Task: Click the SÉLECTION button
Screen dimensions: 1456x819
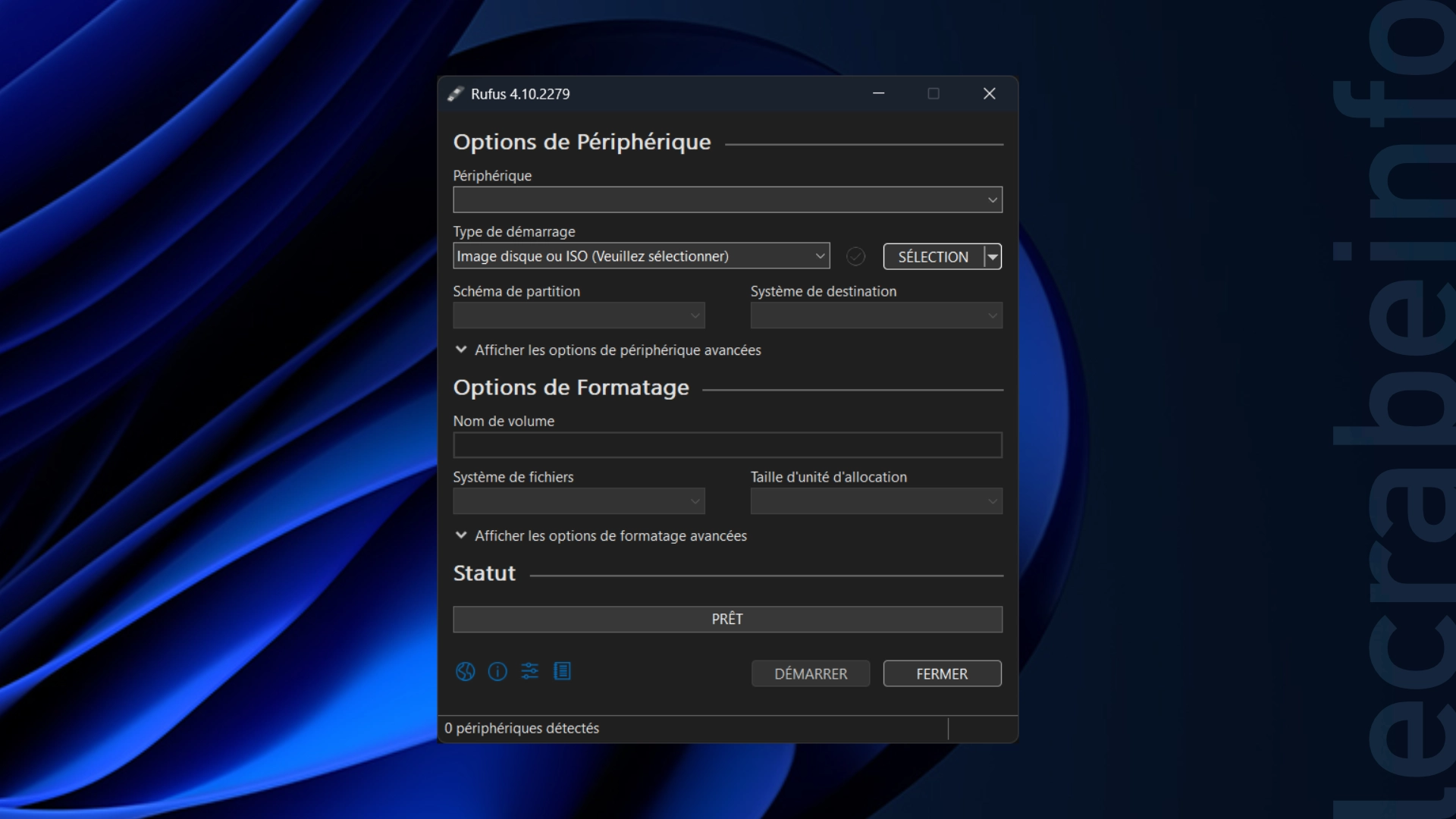Action: click(x=934, y=256)
